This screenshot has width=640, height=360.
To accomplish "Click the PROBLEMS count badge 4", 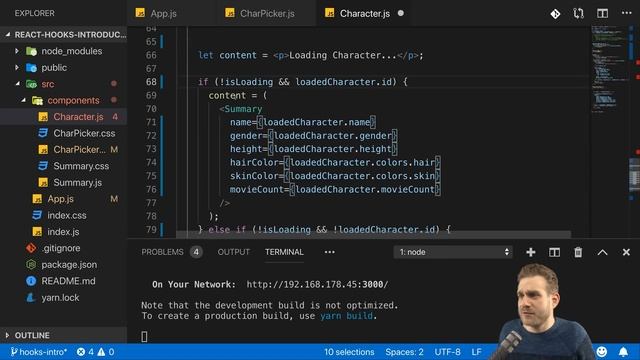I will coord(196,252).
